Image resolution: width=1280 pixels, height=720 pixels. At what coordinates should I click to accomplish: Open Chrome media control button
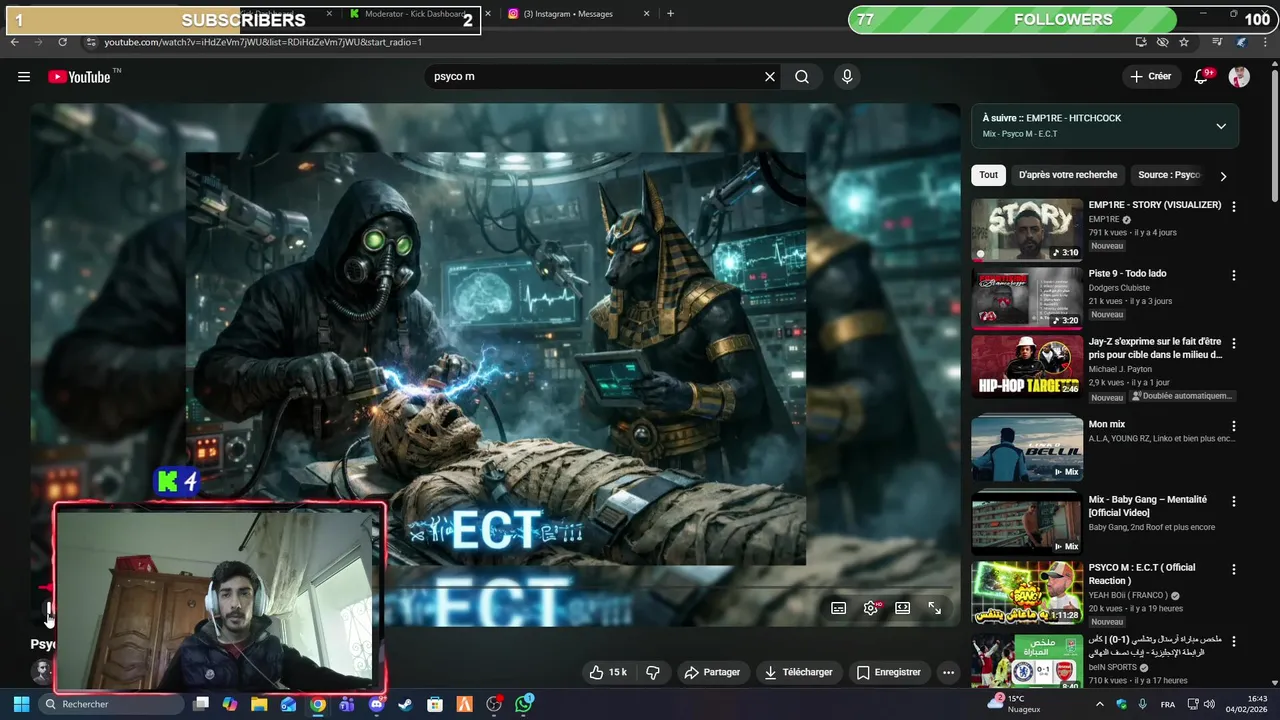(1217, 42)
